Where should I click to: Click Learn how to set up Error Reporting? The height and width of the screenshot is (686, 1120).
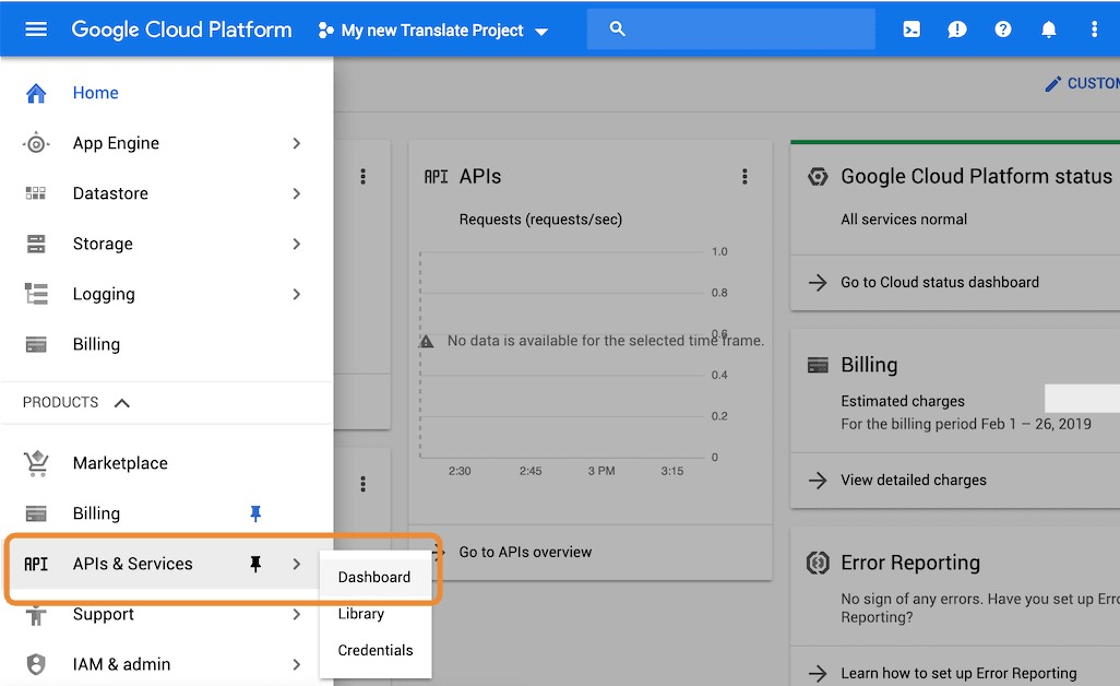tap(958, 673)
